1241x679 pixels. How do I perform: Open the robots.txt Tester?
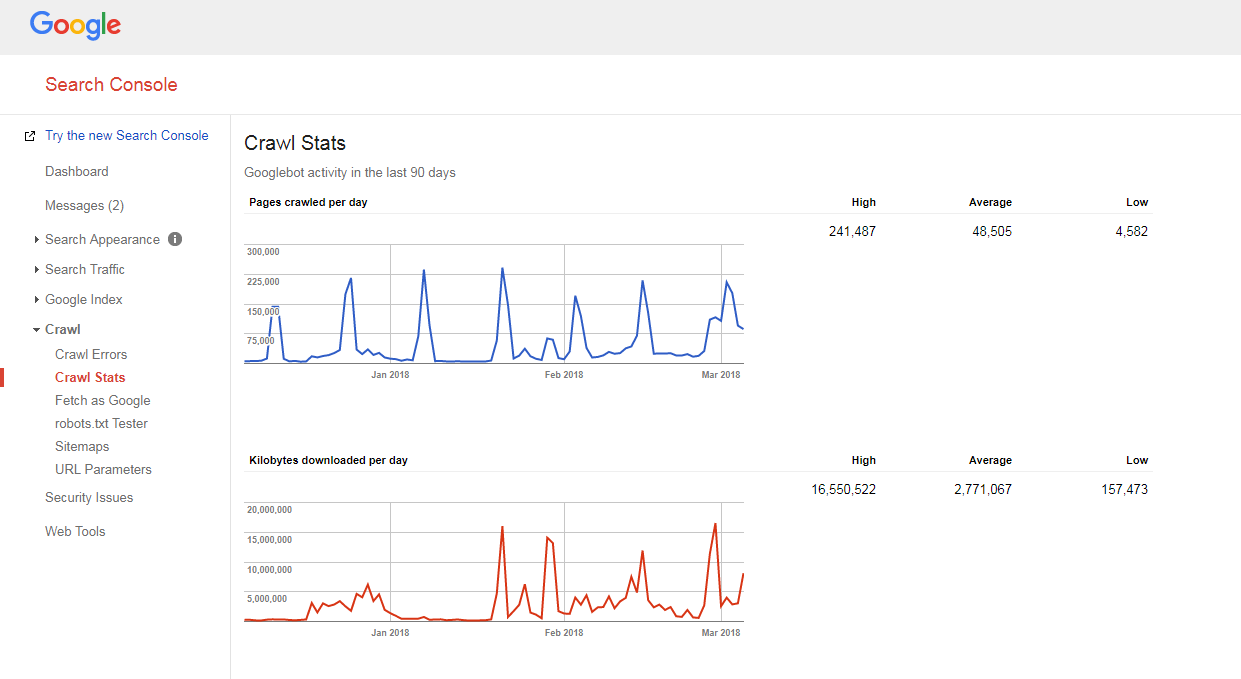pyautogui.click(x=101, y=424)
